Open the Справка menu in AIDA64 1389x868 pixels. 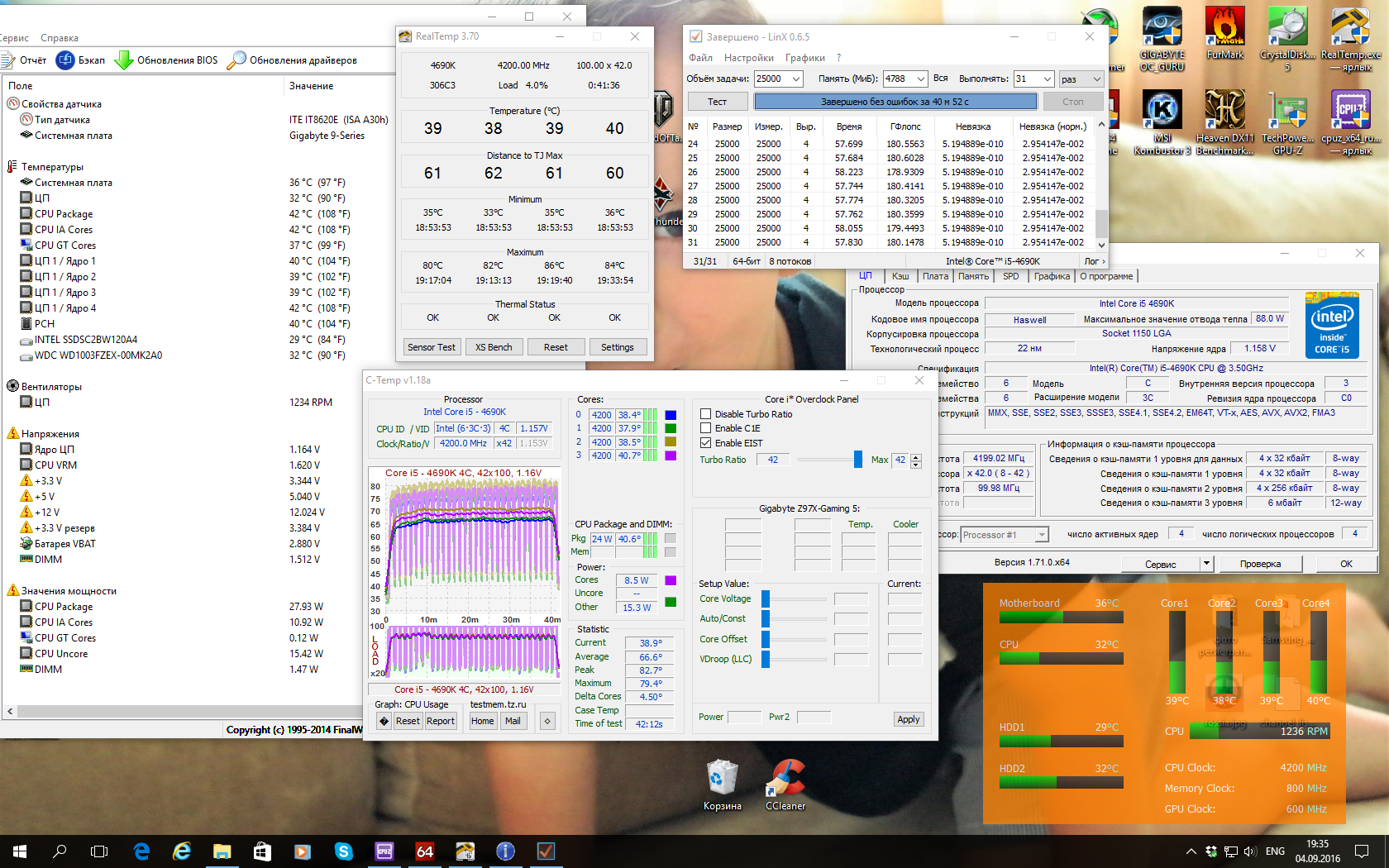click(60, 38)
